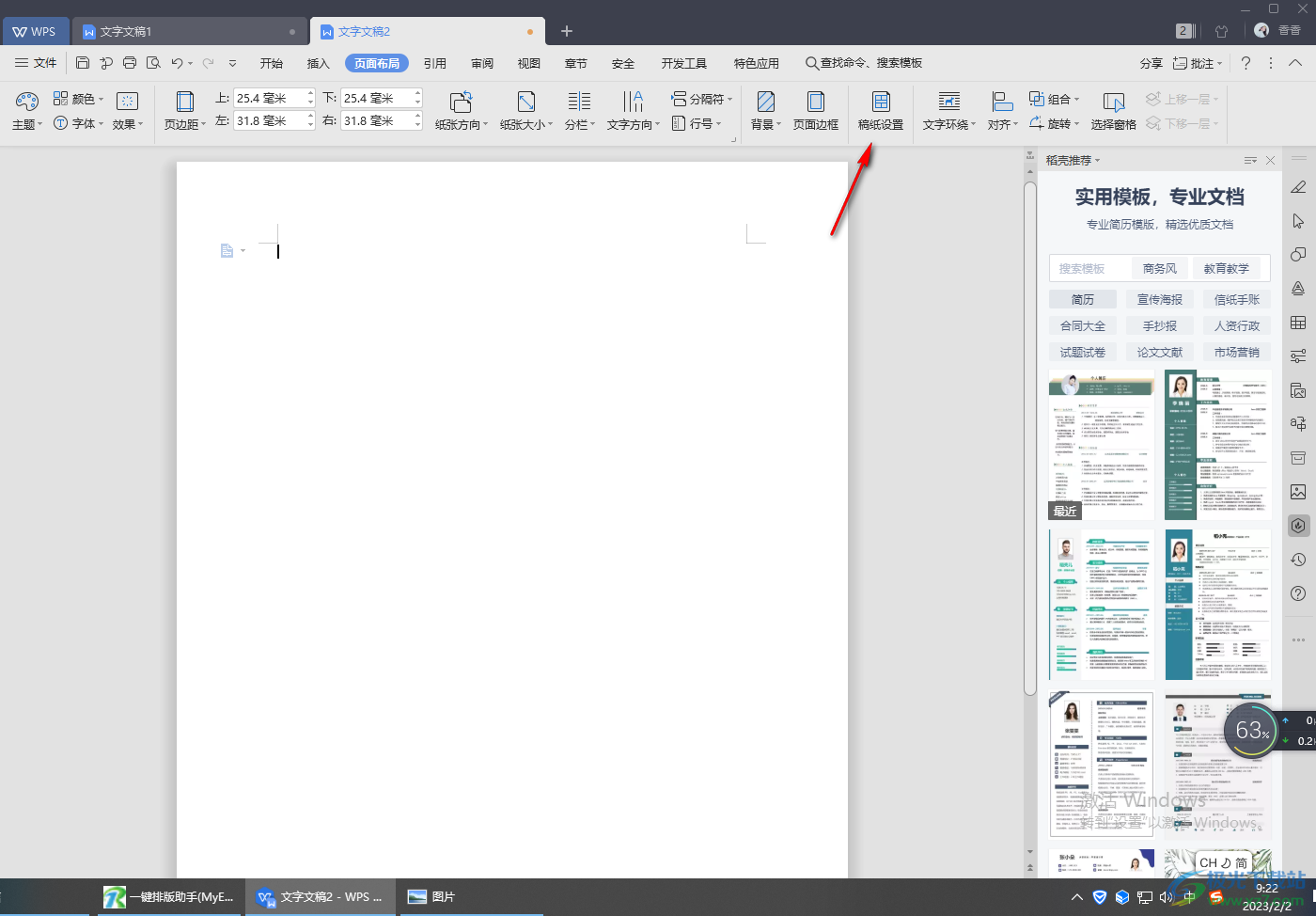Click the 论文文献 template category

pyautogui.click(x=1160, y=352)
